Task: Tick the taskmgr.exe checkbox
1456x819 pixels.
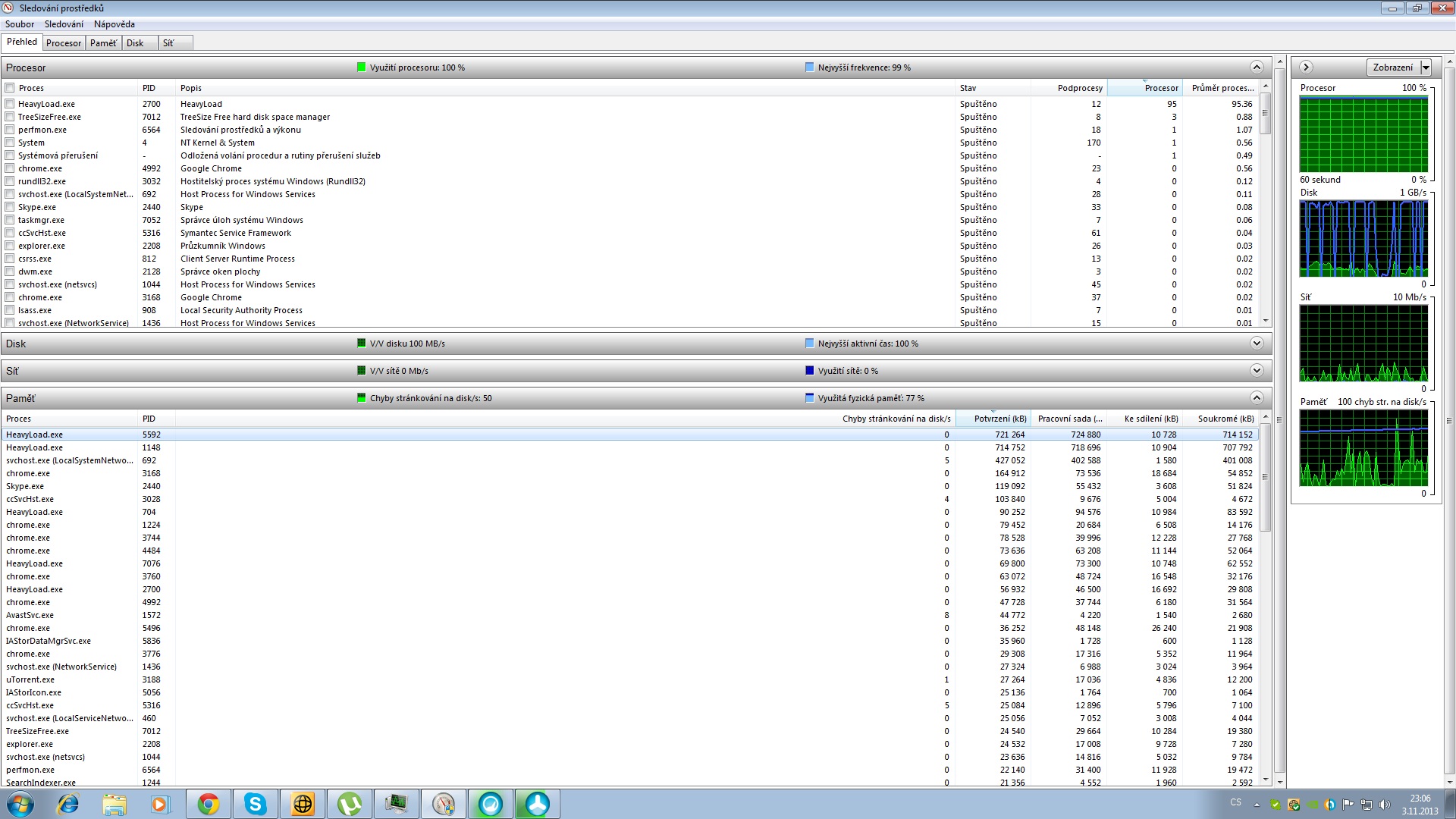Action: point(10,220)
